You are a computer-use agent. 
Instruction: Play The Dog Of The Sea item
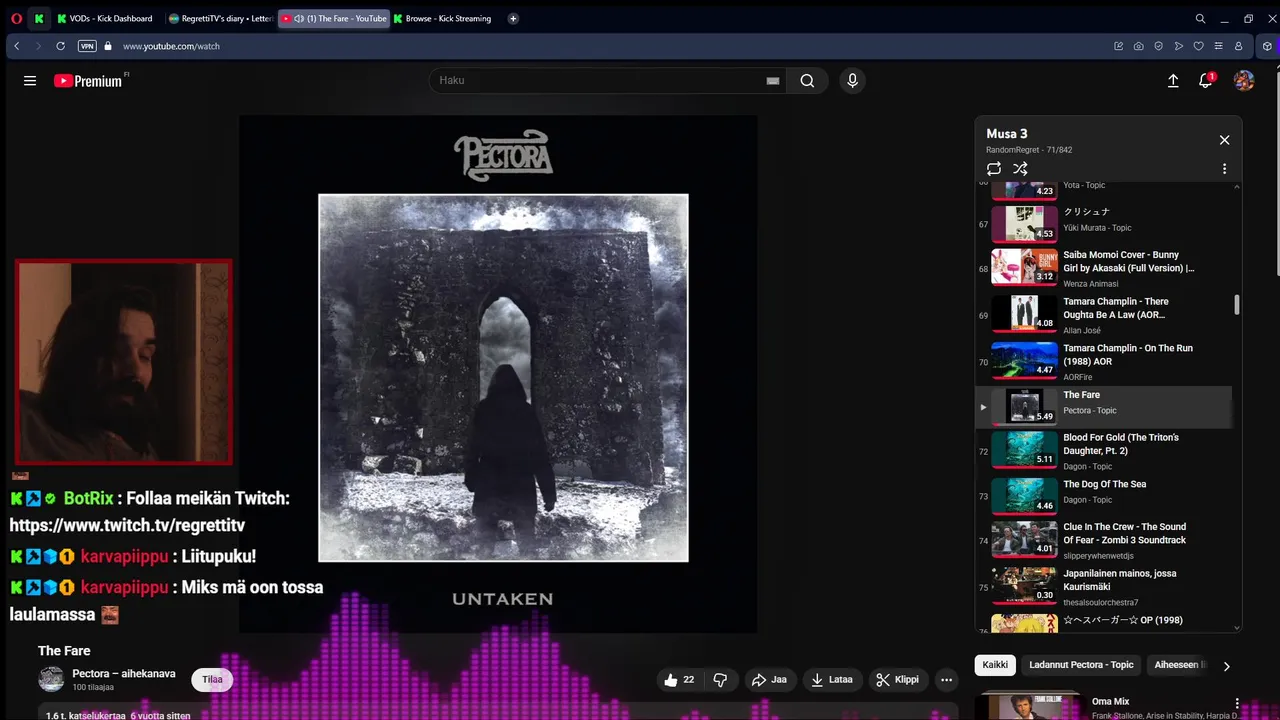pos(1104,496)
